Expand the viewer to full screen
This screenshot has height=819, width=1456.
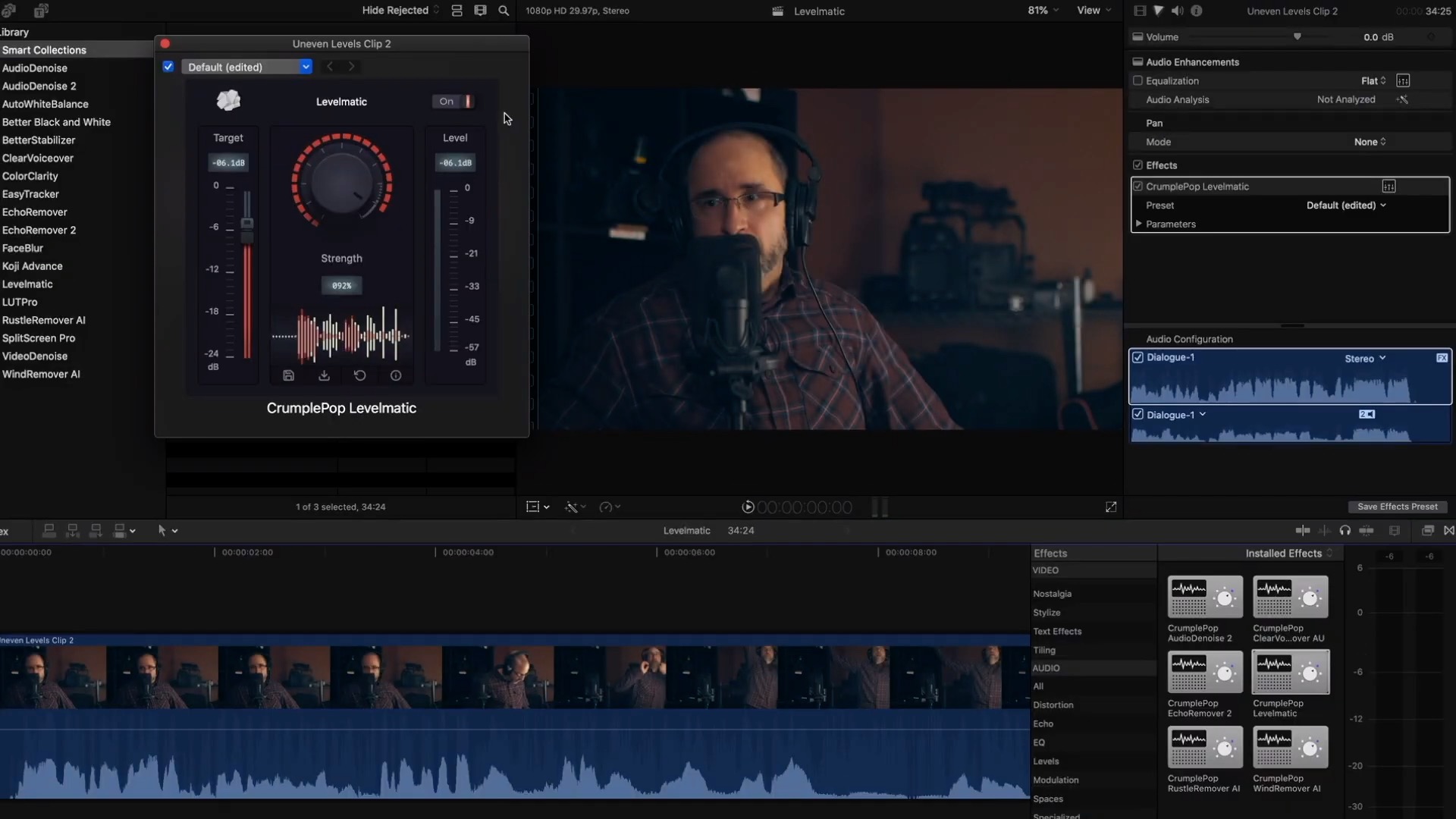point(1111,507)
